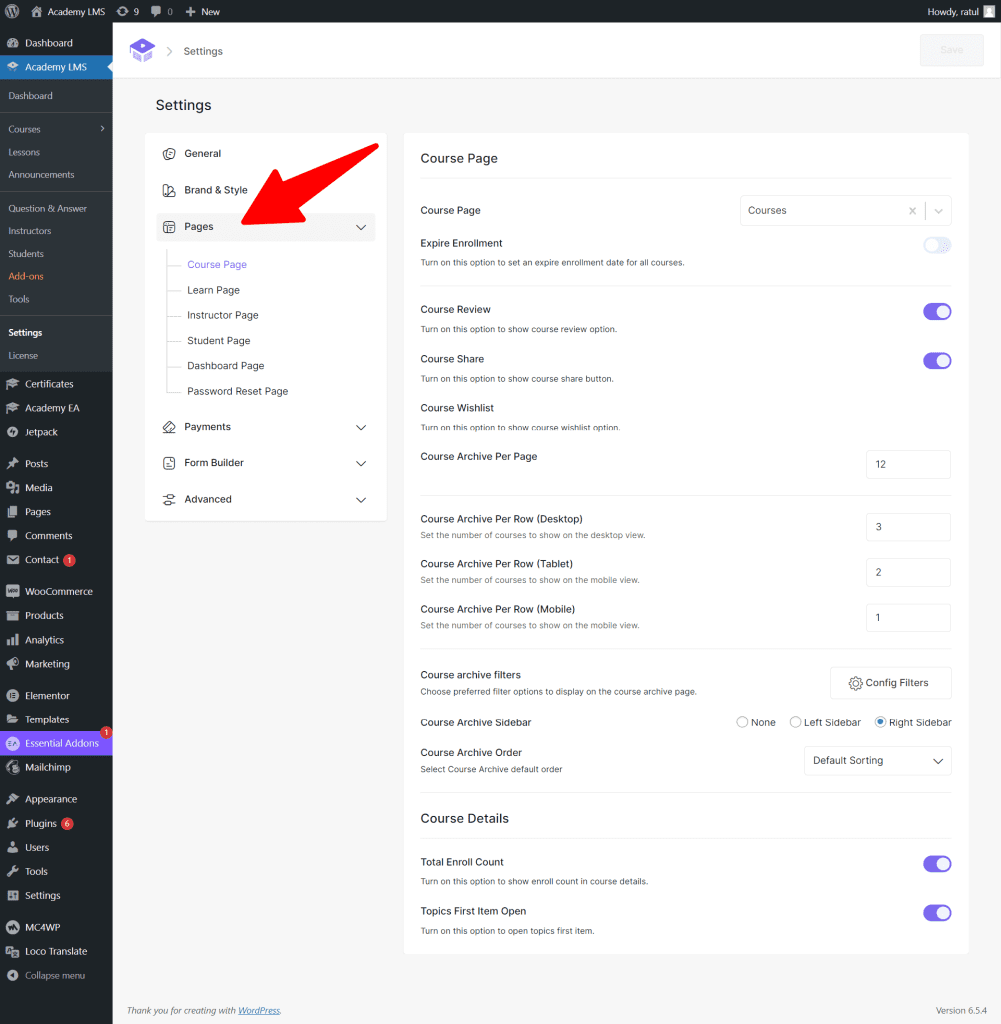Click the Pages section icon

point(168,226)
